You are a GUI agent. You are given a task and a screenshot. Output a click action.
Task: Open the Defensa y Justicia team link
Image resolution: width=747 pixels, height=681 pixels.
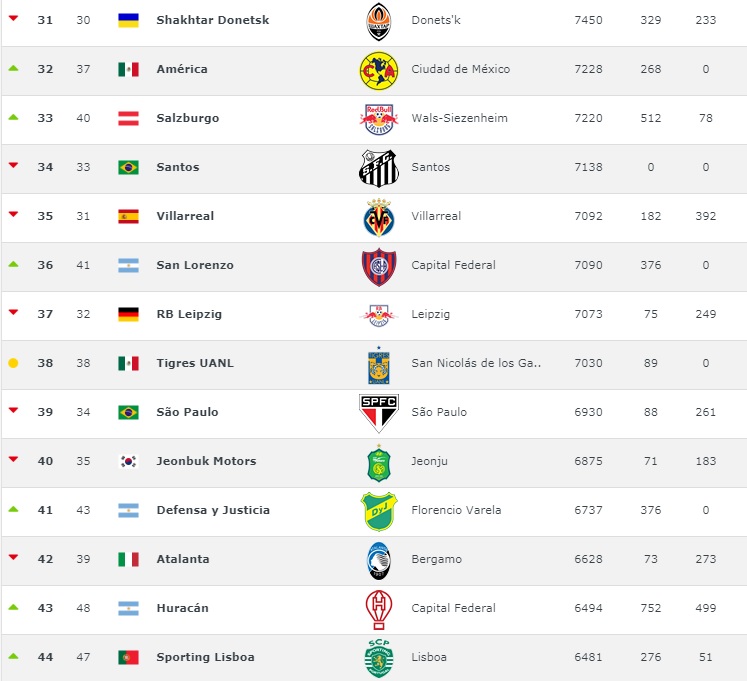[213, 510]
